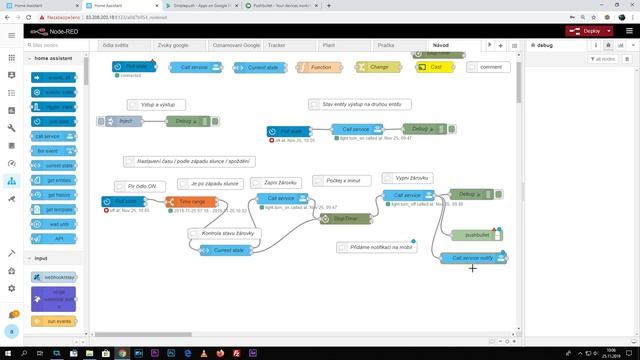Screen dimensions: 640x360
Task: Collapse the 'input' palette category
Action: pos(53,258)
